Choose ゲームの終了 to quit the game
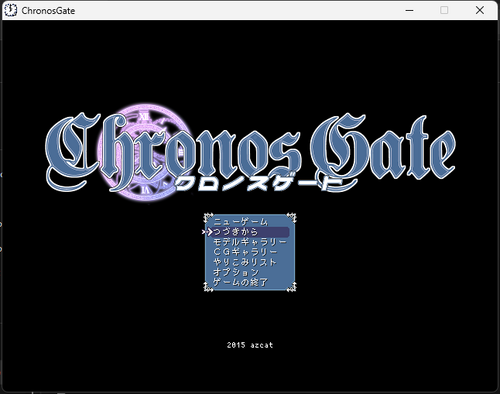The width and height of the screenshot is (500, 394). pos(240,282)
